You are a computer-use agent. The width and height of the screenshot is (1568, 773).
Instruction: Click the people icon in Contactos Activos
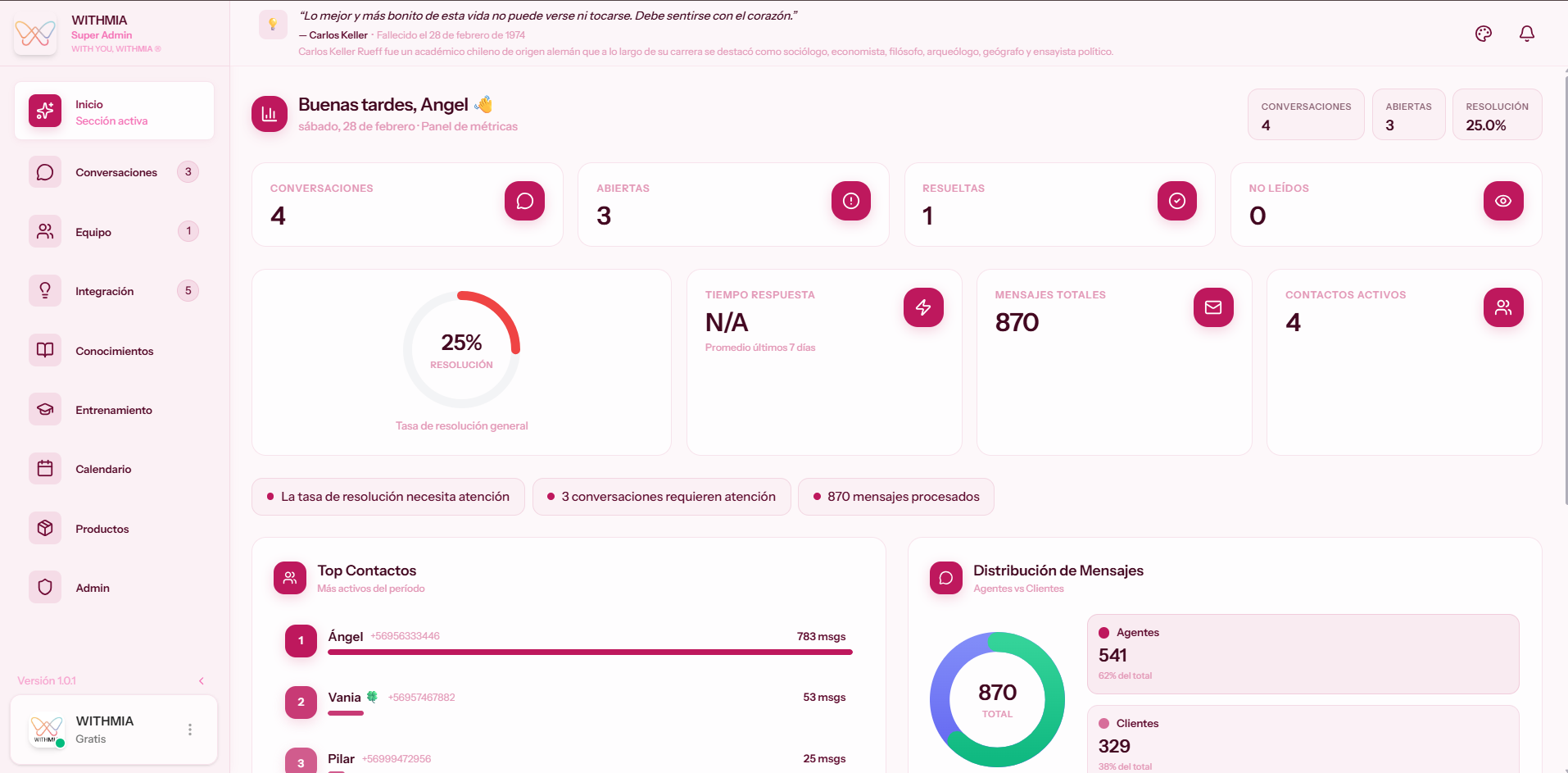(x=1502, y=307)
